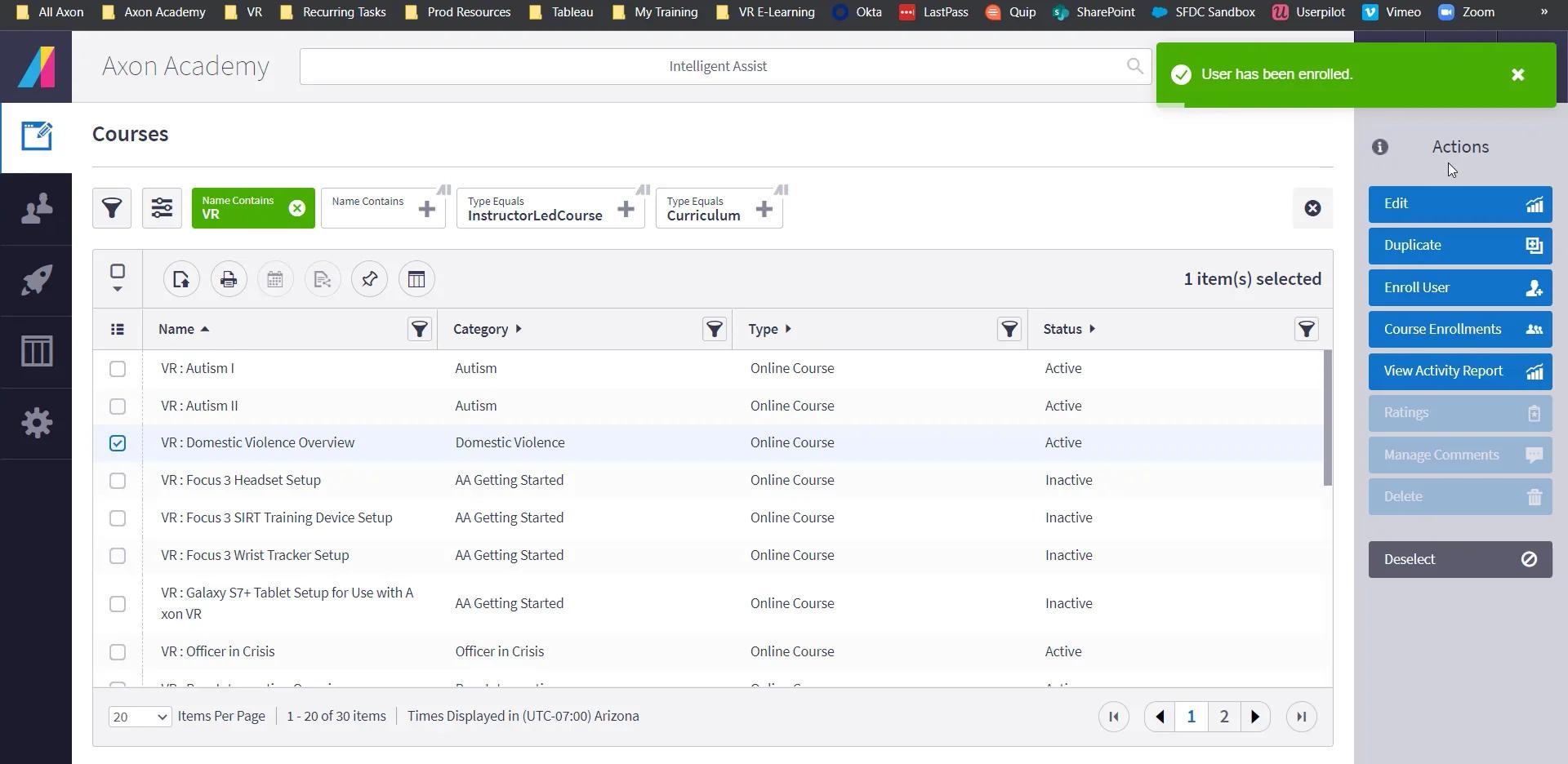Check the VR : Focus 3 Headset Setup row

118,481
